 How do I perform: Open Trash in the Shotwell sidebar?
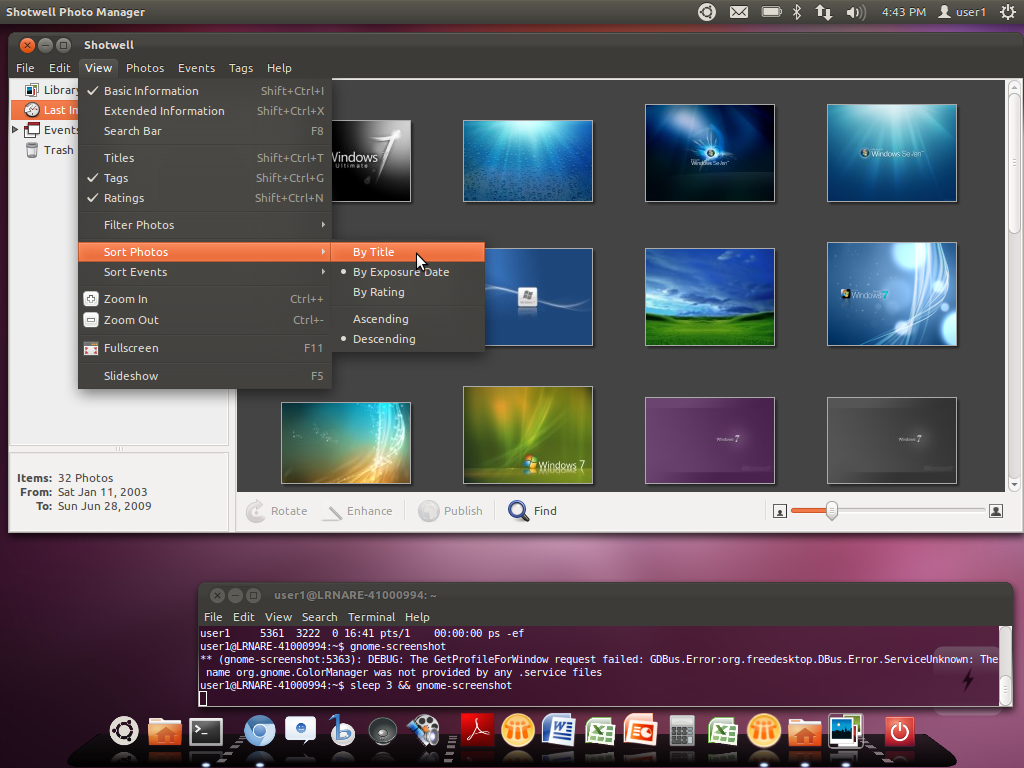coord(50,150)
